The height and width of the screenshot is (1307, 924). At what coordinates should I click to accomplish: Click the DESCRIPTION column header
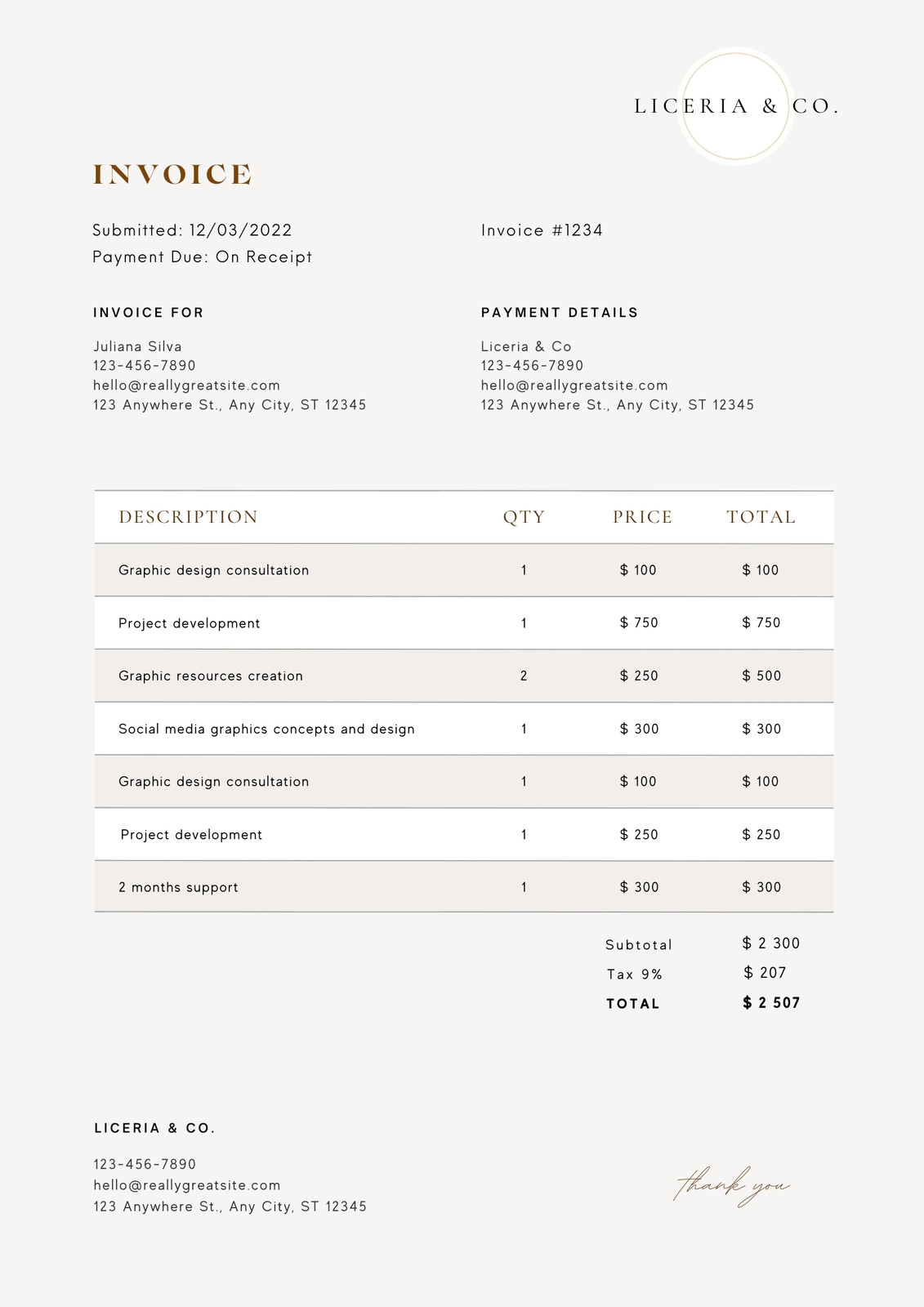(x=189, y=517)
